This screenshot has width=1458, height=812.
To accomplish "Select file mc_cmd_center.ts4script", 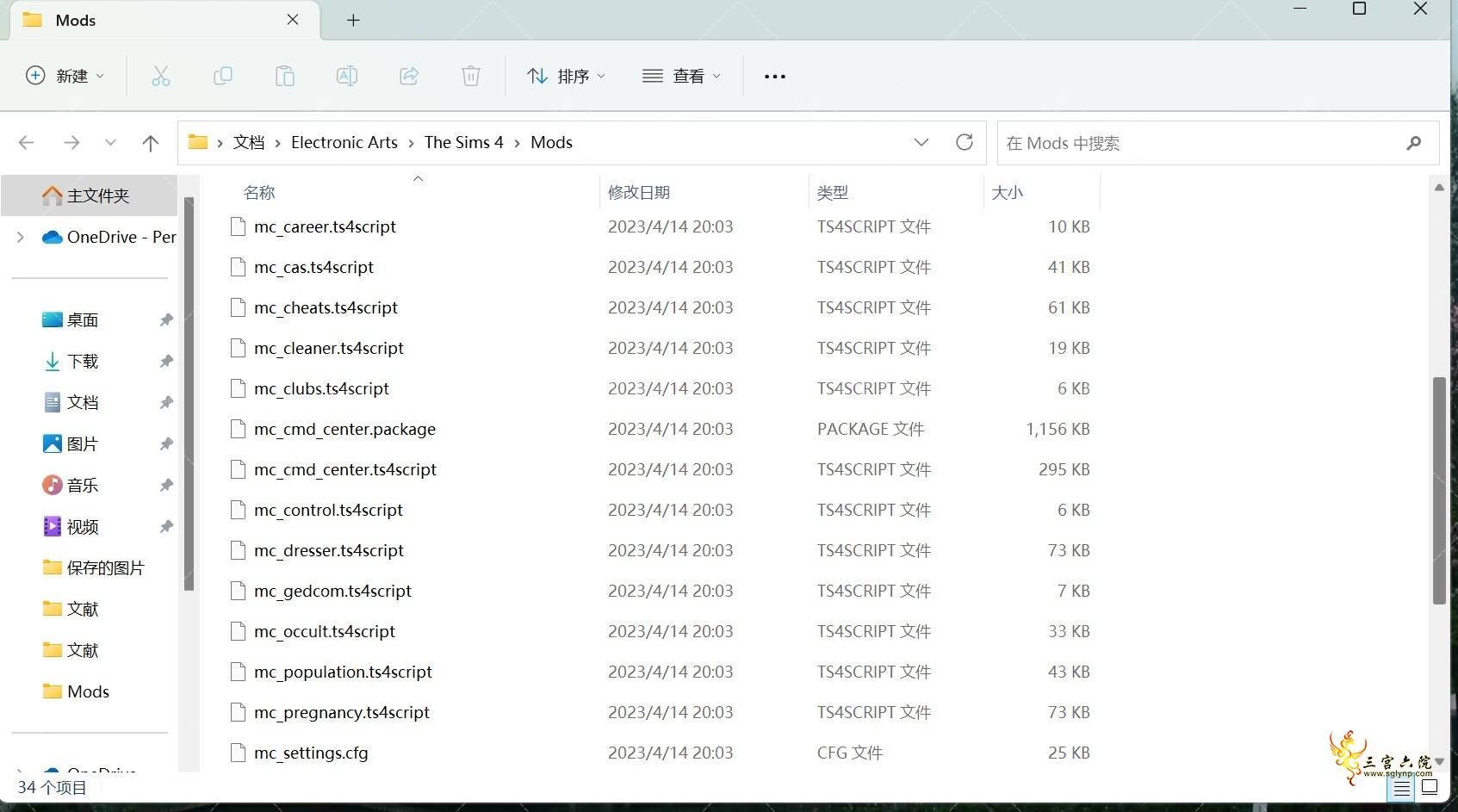I will (x=345, y=469).
